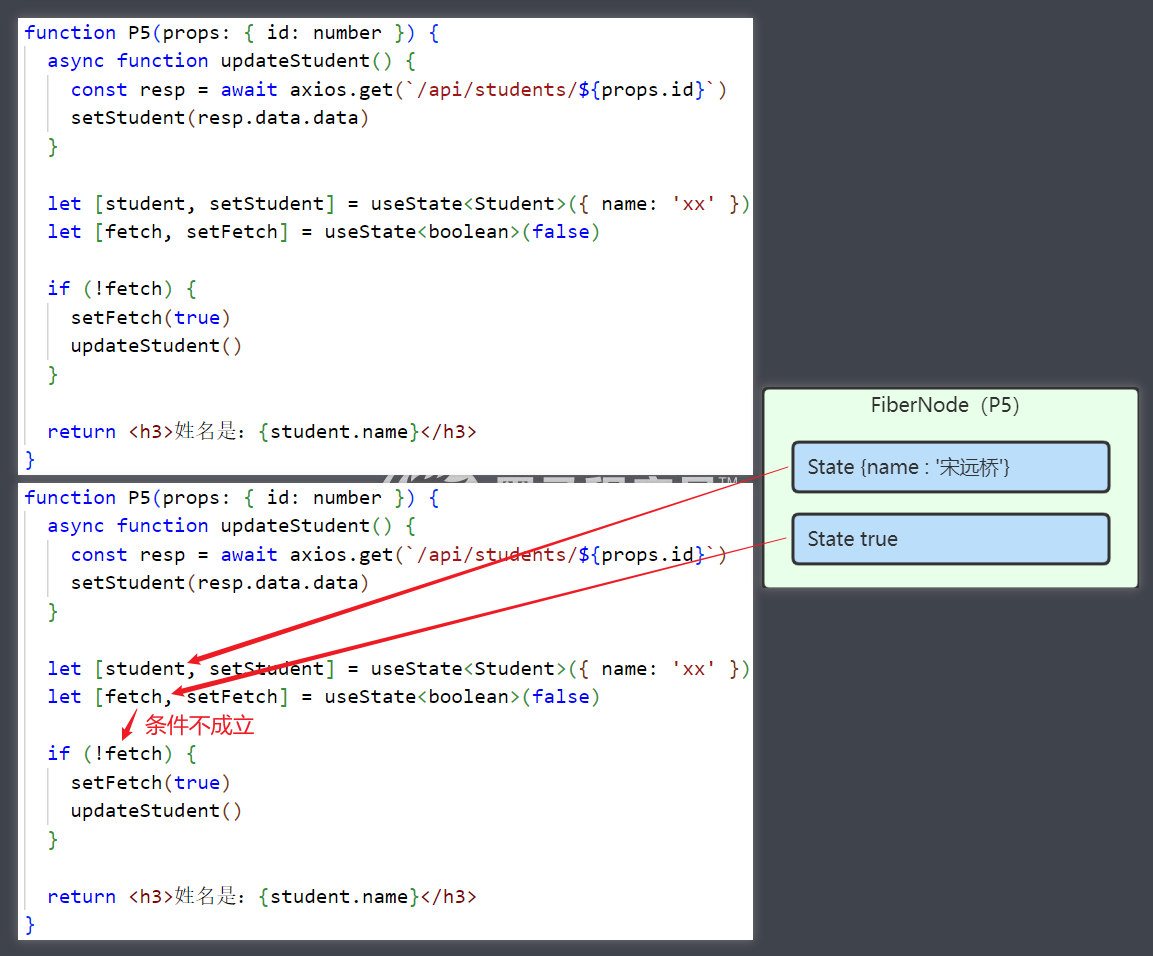The height and width of the screenshot is (956, 1153).
Task: Click the red arrowhead pointing at lower student
Action: [196, 659]
